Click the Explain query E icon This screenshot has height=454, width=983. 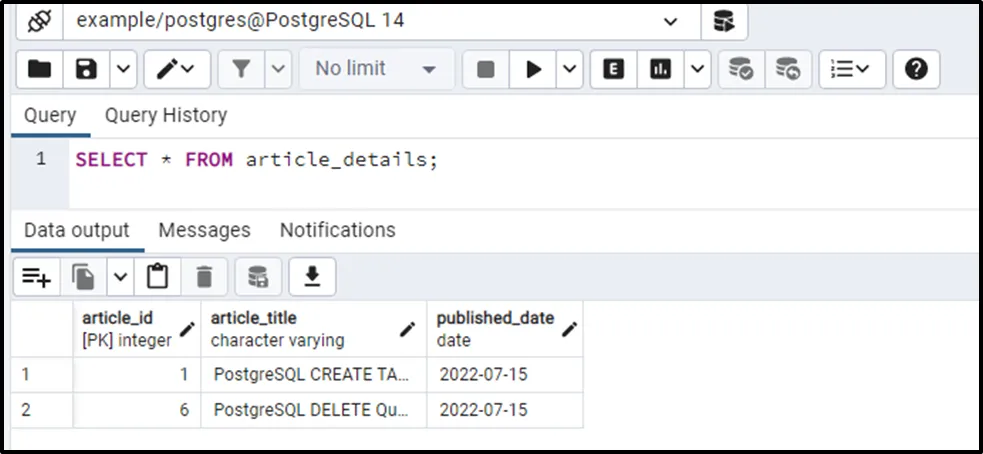[614, 69]
